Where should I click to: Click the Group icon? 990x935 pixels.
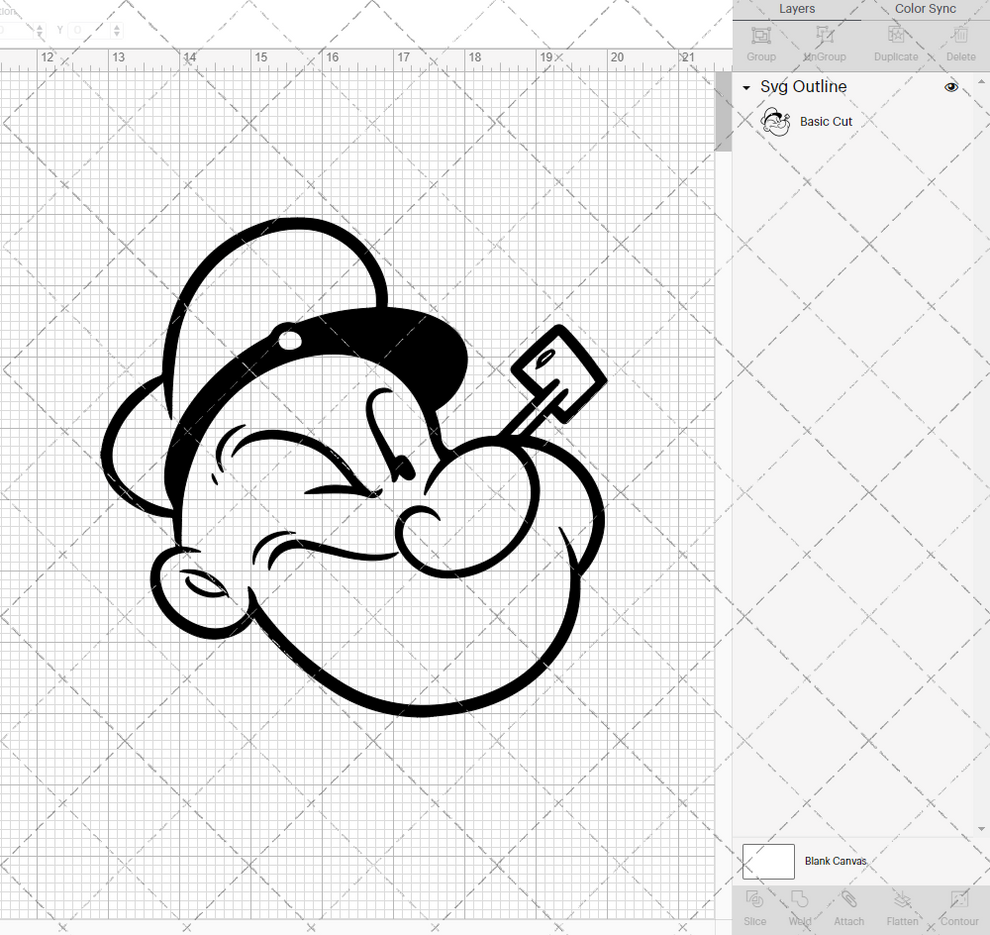click(760, 42)
